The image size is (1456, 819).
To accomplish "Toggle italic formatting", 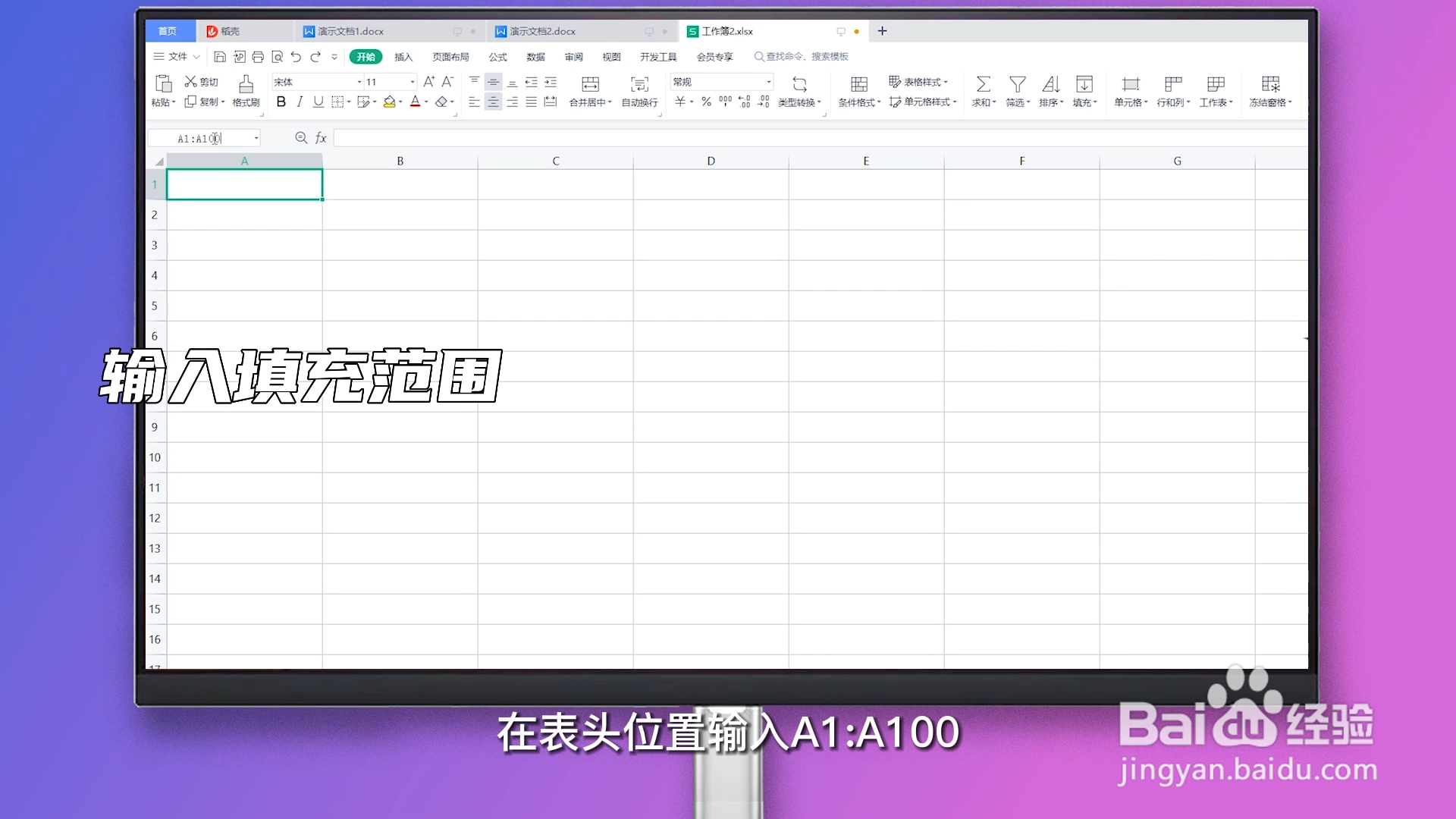I will coord(300,101).
